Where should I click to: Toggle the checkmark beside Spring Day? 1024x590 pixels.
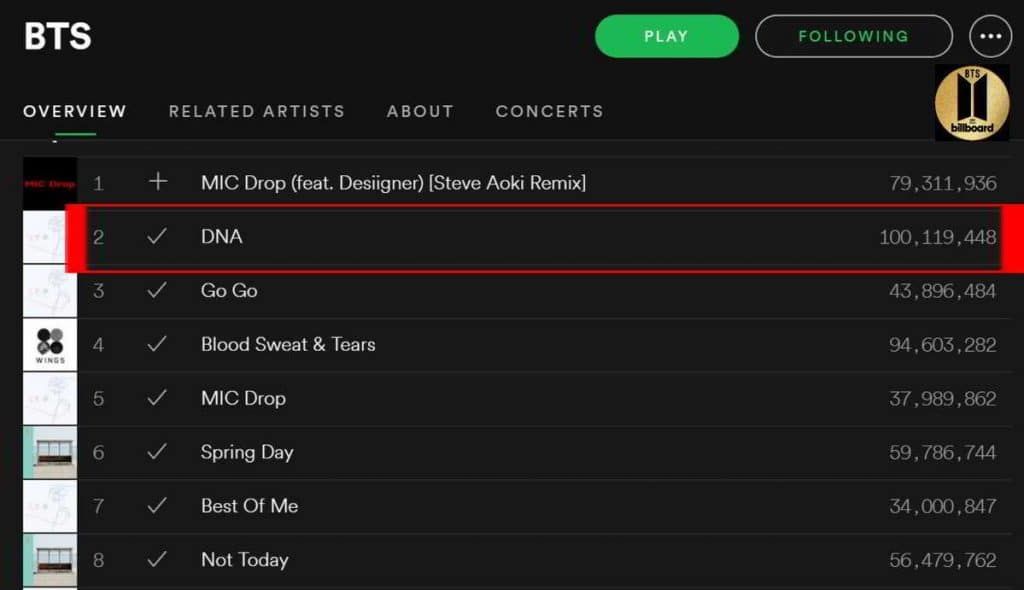[x=157, y=452]
